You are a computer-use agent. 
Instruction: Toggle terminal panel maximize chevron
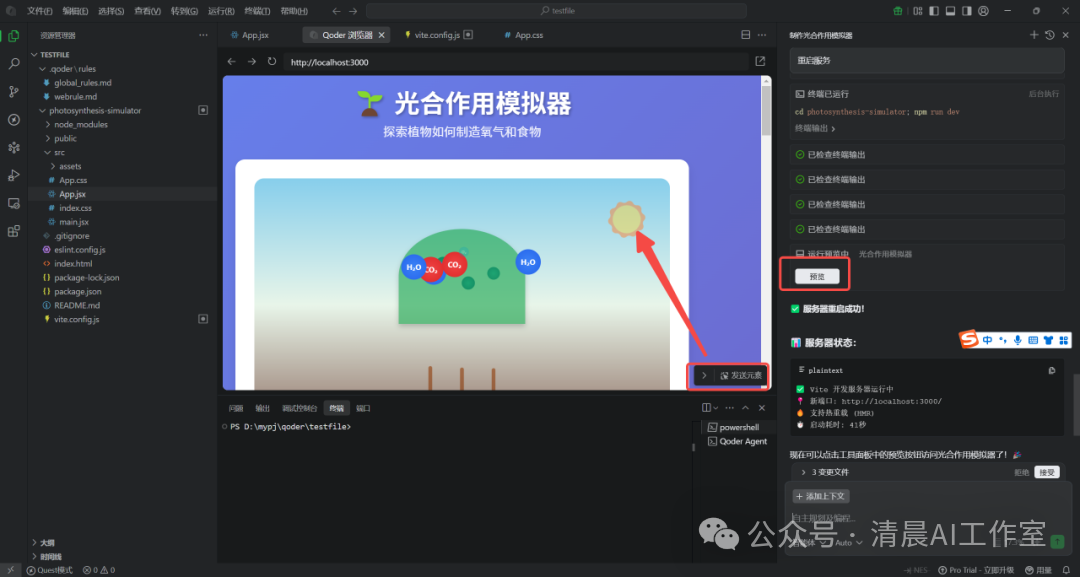coord(744,407)
